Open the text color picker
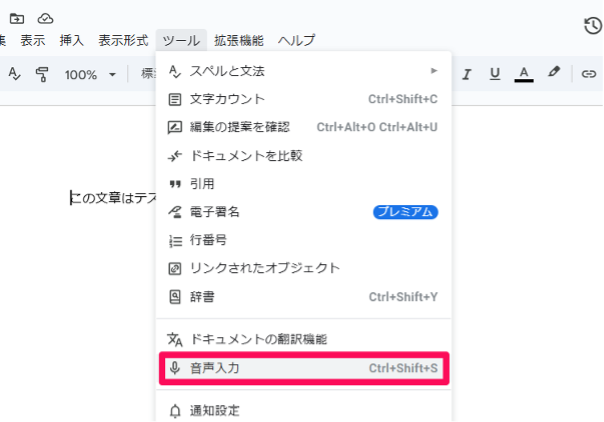604x422 pixels. pos(523,74)
